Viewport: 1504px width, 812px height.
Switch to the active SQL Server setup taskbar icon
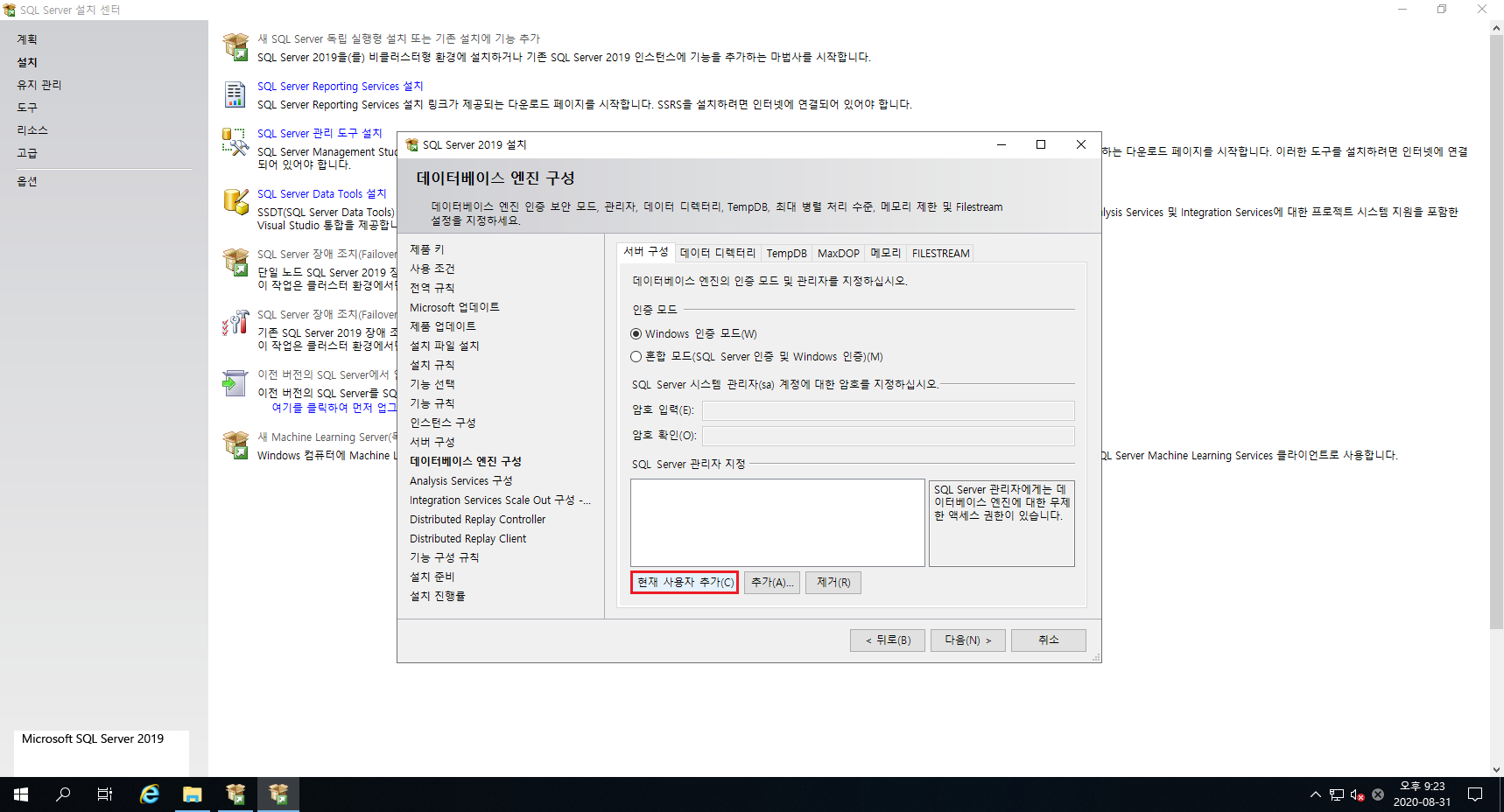pos(278,794)
